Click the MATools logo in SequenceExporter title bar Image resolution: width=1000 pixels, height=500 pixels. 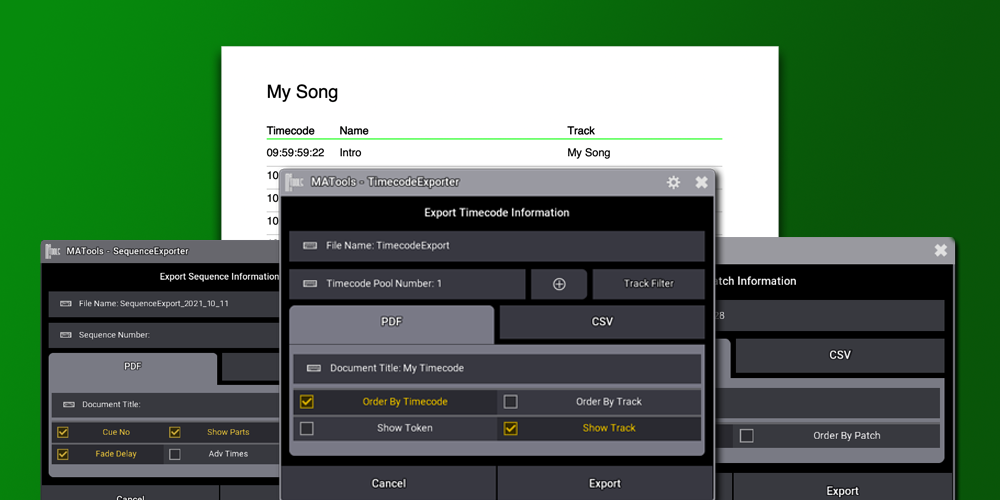point(53,251)
